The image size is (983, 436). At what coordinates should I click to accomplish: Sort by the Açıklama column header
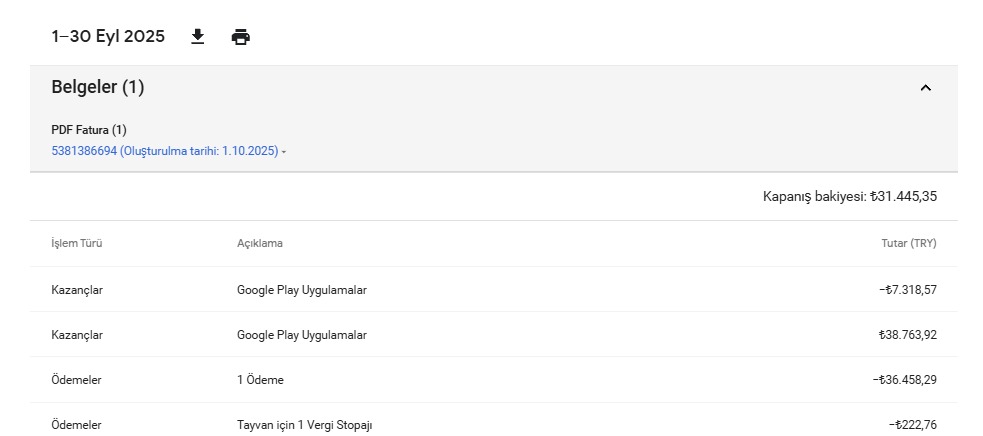coord(260,243)
